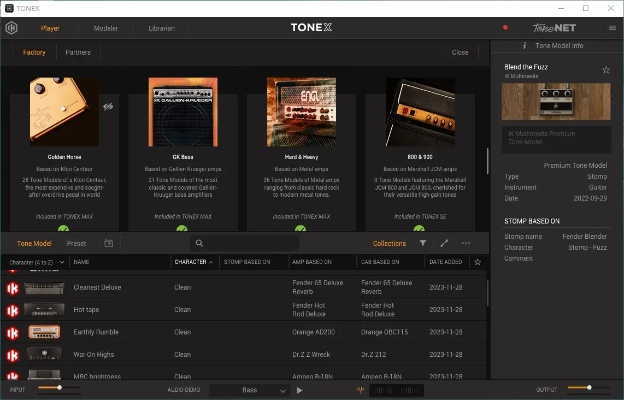Click the Tone Model info icon

[x=525, y=46]
